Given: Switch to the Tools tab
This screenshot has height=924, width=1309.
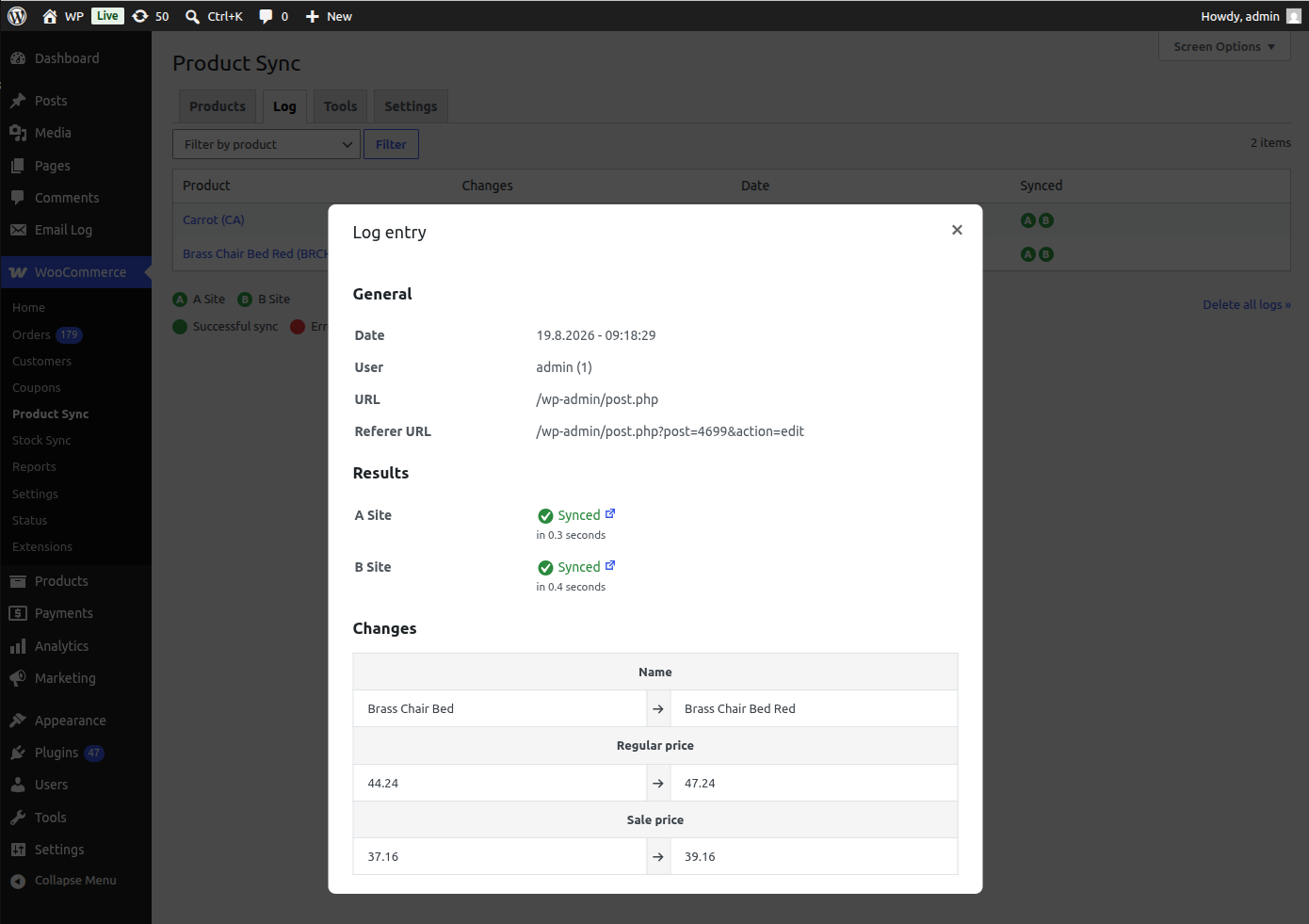Looking at the screenshot, I should [340, 106].
